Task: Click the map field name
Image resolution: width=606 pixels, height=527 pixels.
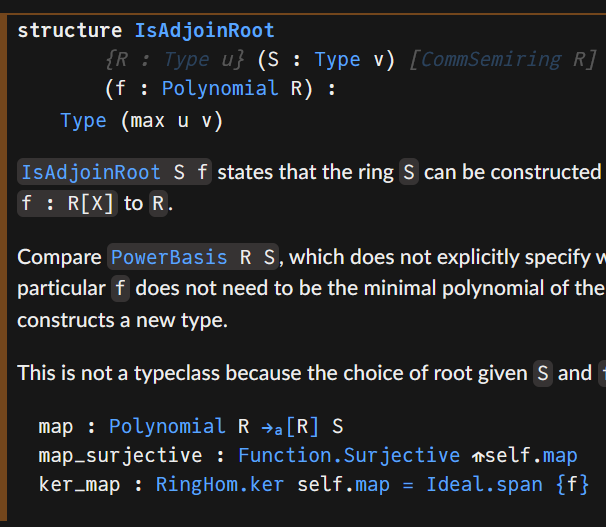Action: click(56, 426)
